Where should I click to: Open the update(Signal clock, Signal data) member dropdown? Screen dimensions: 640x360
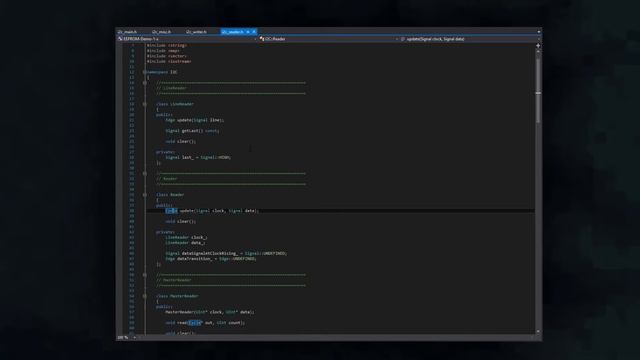(470, 39)
